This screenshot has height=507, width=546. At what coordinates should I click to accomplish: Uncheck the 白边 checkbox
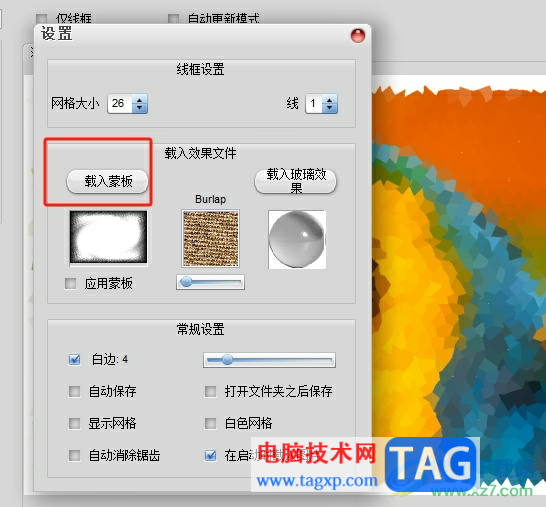tap(75, 359)
